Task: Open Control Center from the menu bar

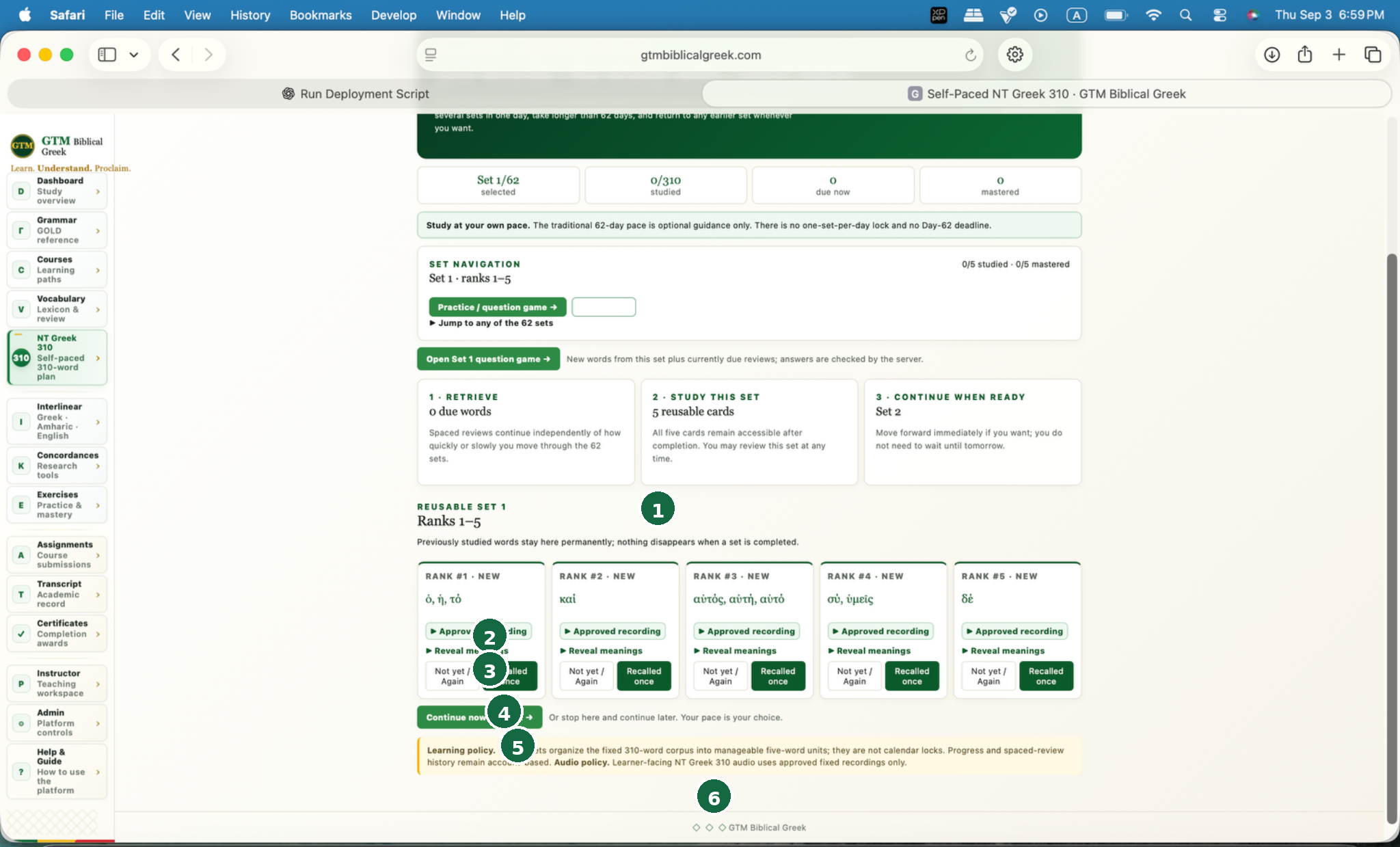Action: [x=1220, y=15]
